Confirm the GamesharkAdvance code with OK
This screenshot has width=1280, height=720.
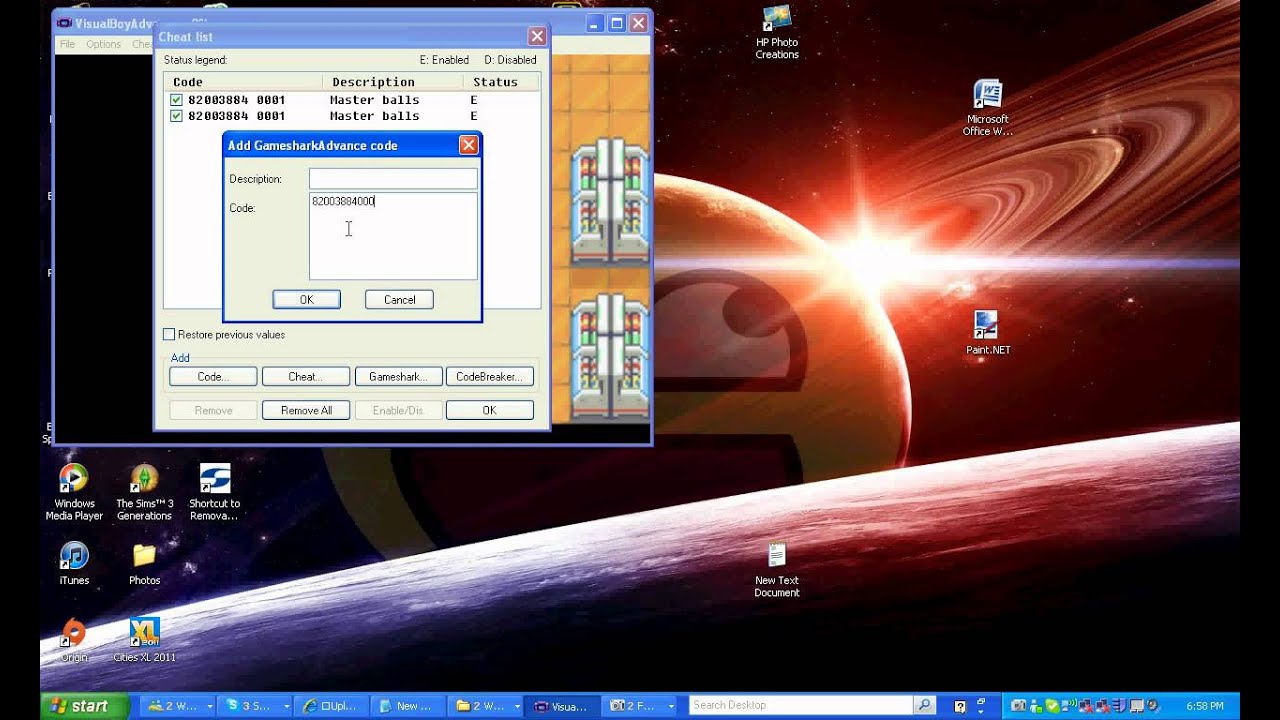point(306,300)
